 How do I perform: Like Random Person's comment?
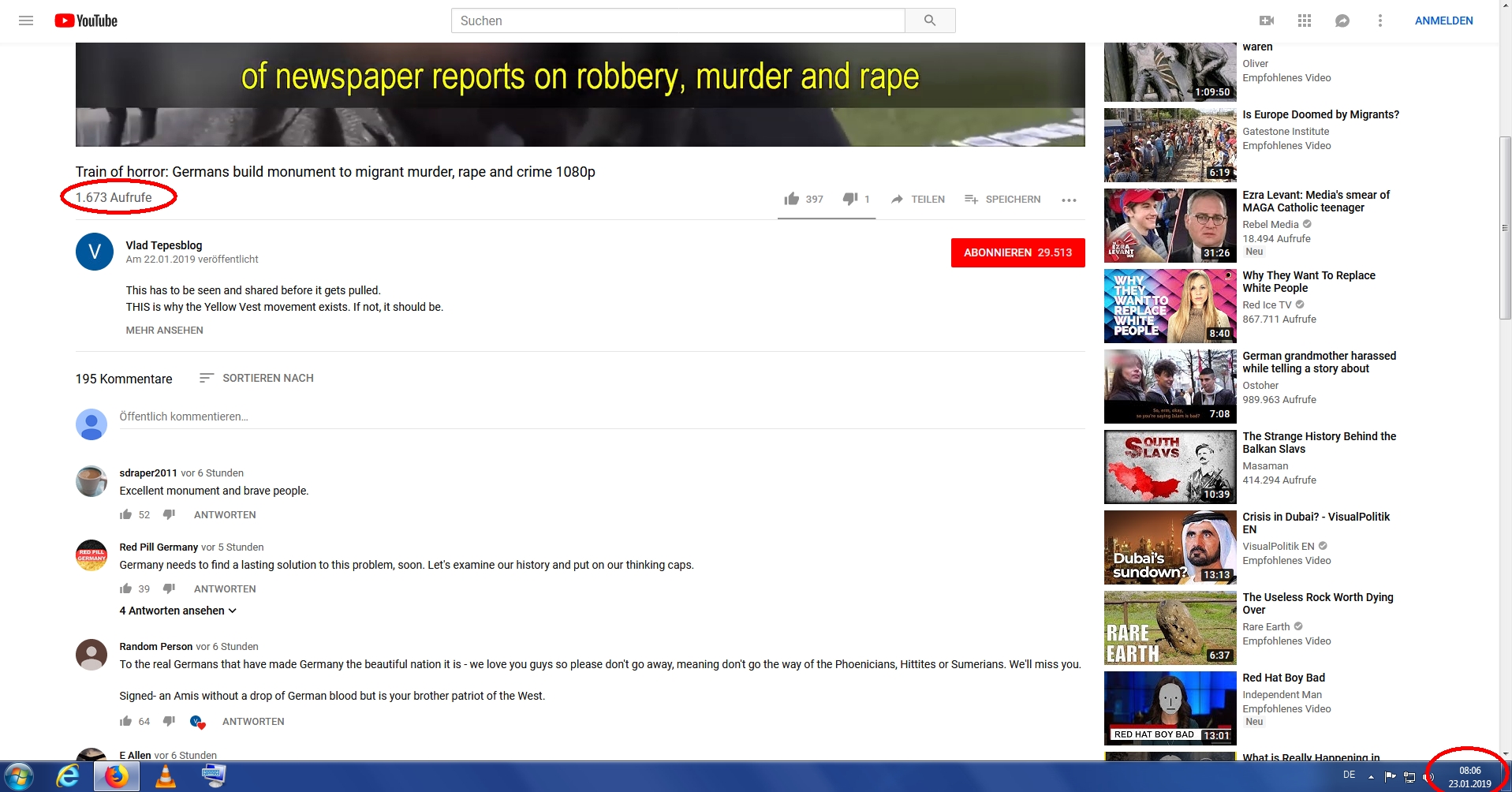coord(125,721)
